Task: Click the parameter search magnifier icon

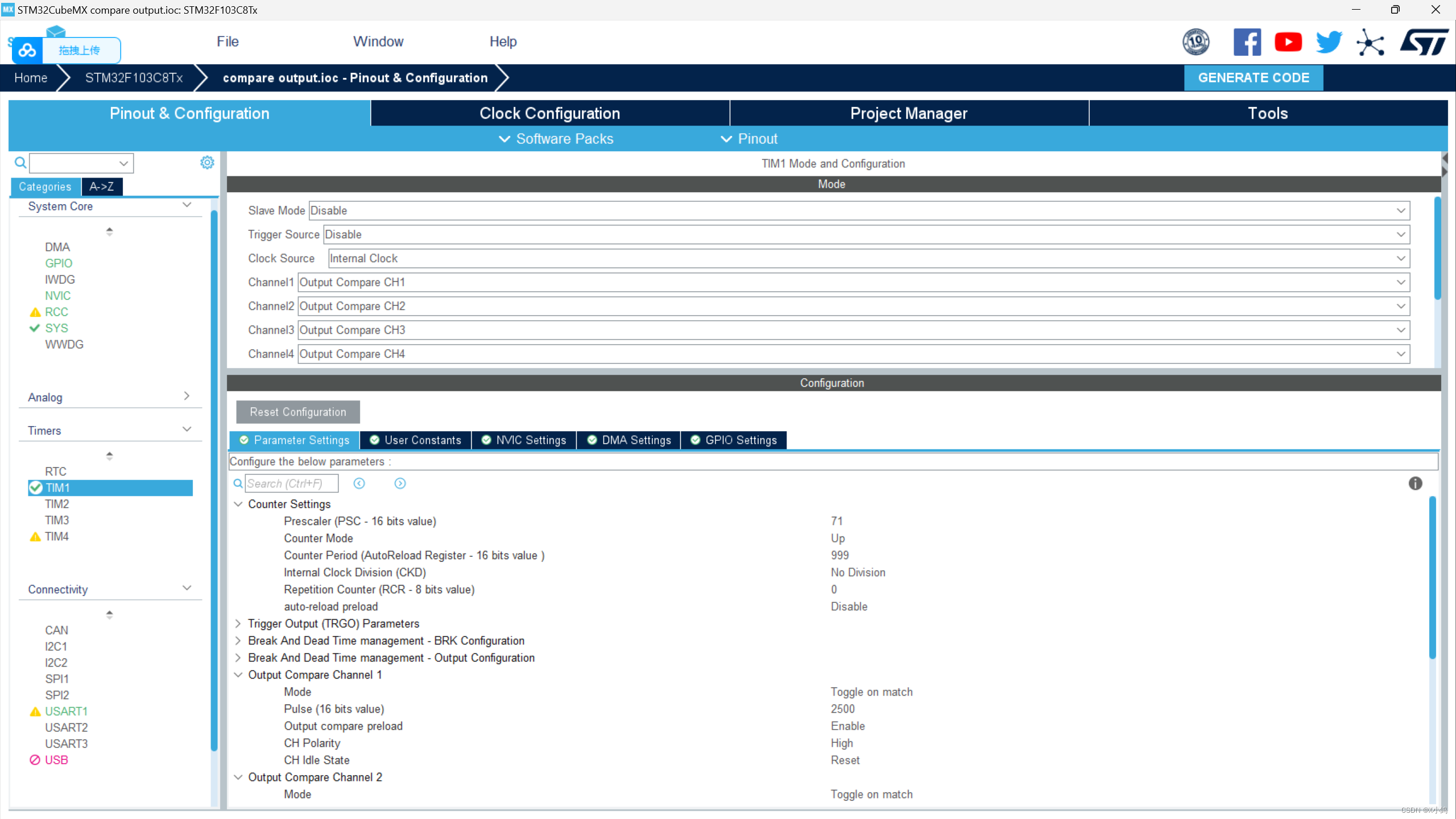Action: point(238,483)
